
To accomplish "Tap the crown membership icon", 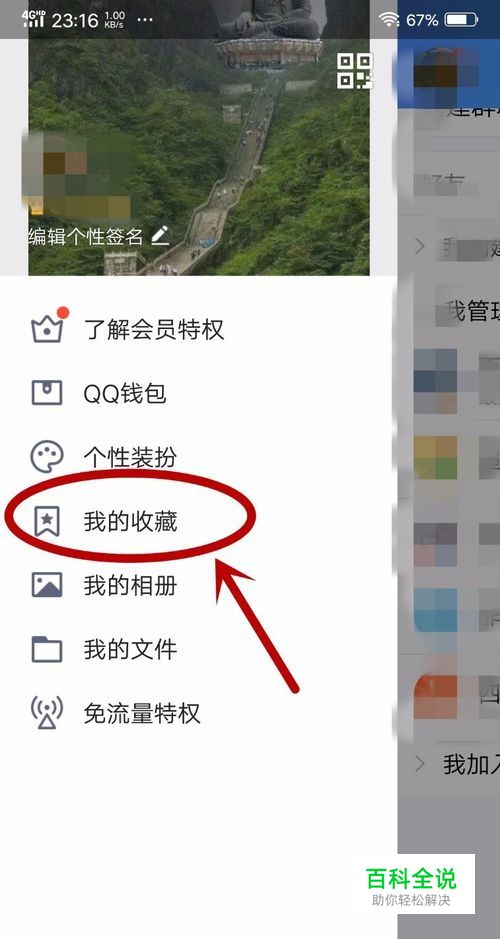I will pos(47,326).
